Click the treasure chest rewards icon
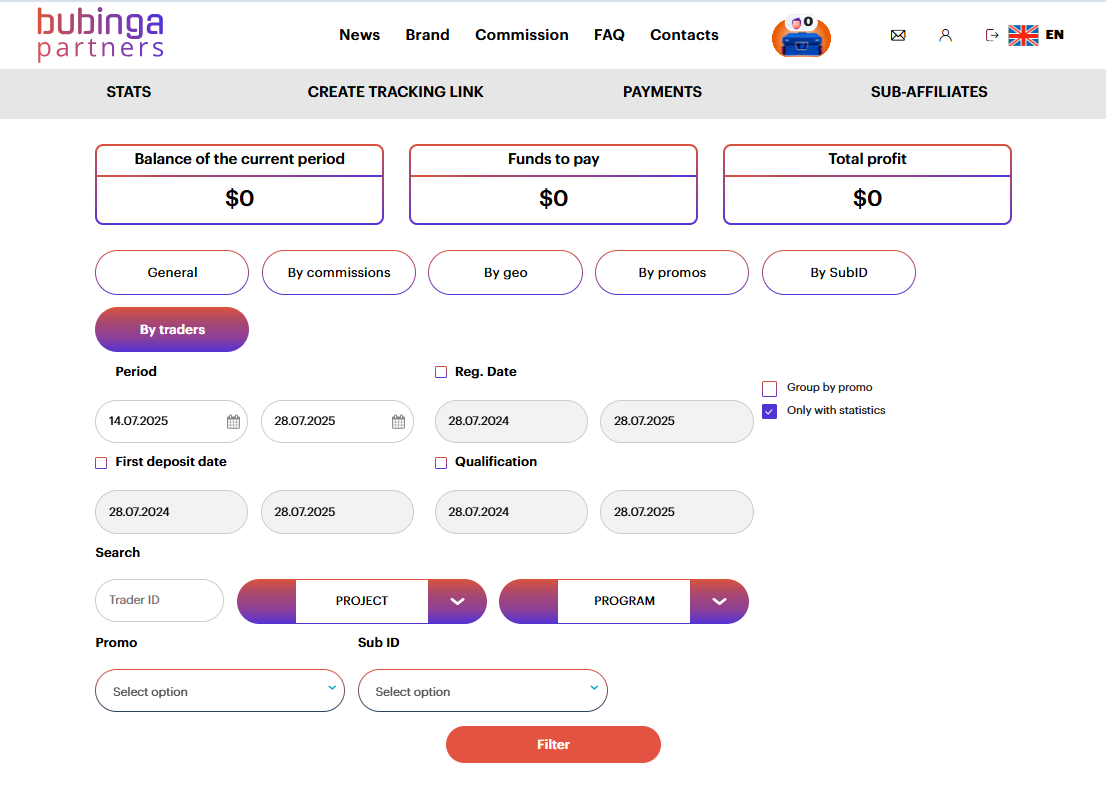This screenshot has height=789, width=1106. [801, 37]
